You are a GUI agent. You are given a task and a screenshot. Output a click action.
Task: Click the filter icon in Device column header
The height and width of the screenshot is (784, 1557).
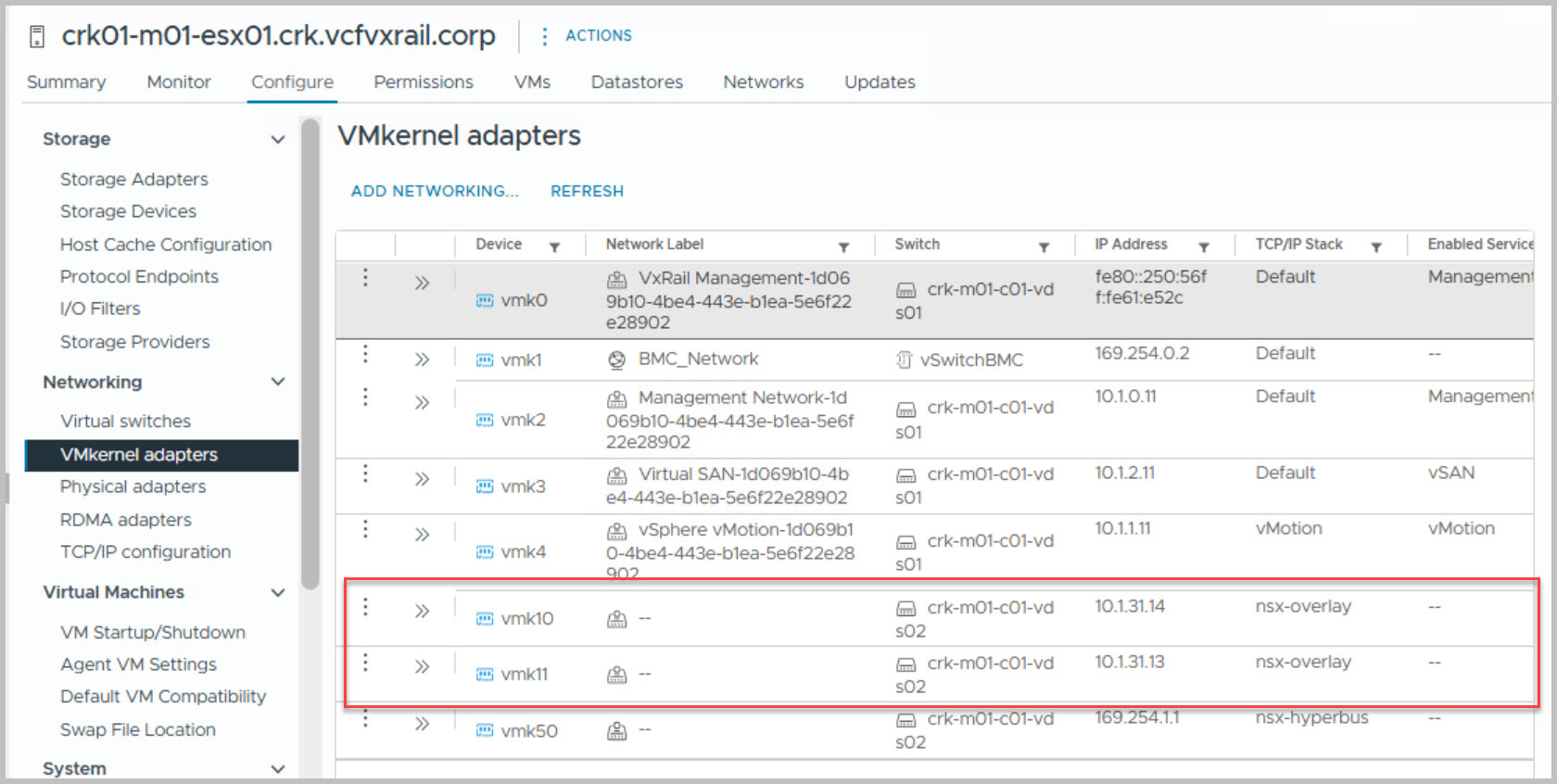click(x=554, y=247)
